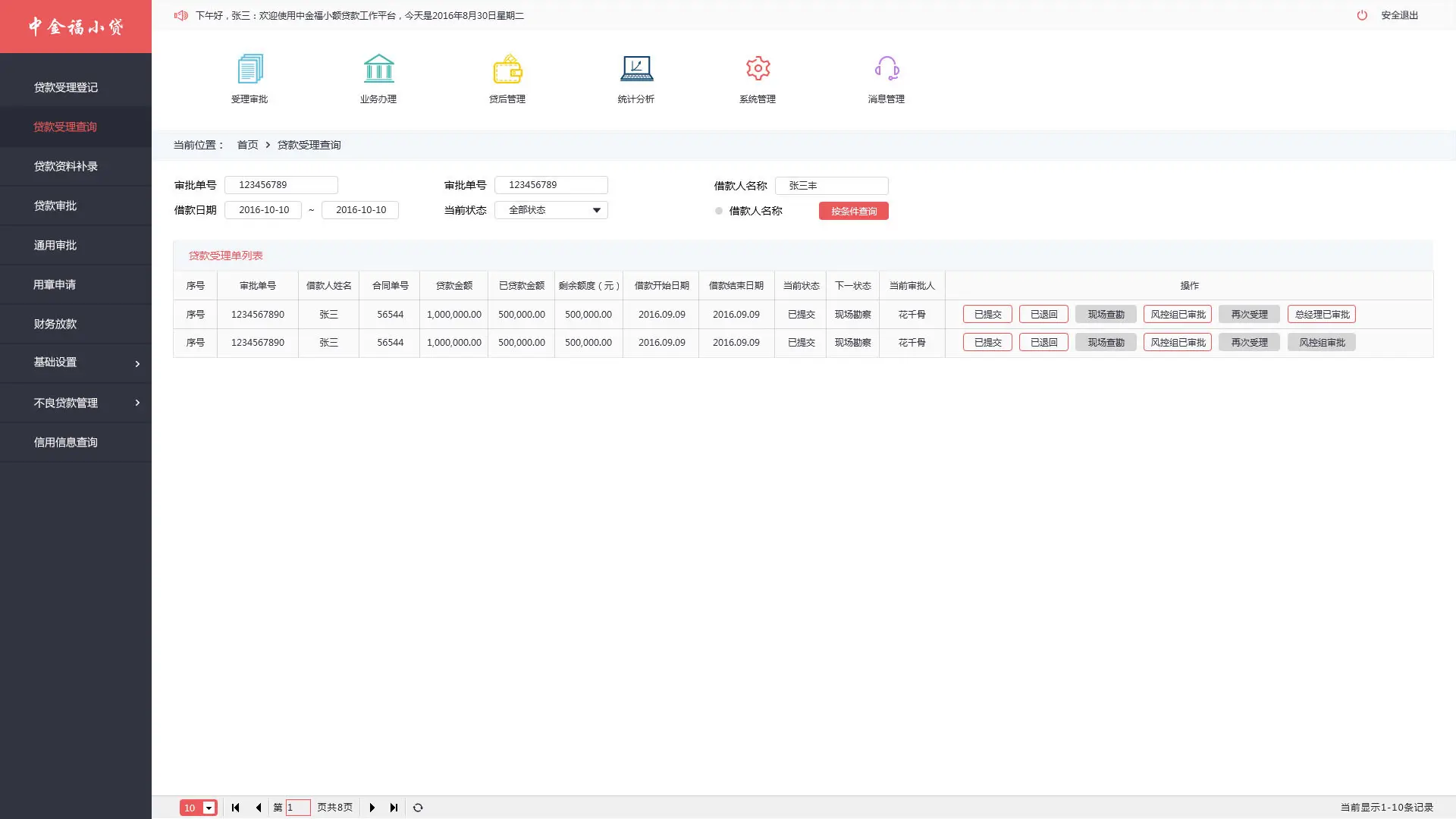The image size is (1456, 819).
Task: Go to next page in pager
Action: point(372,808)
